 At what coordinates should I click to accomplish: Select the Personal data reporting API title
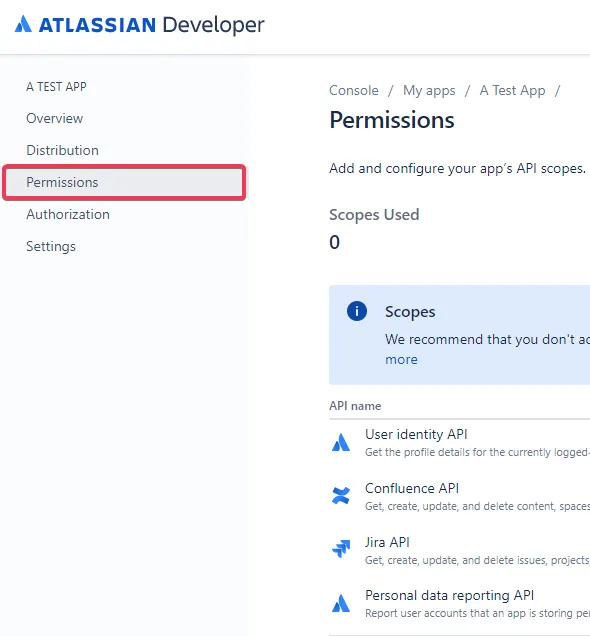449,595
